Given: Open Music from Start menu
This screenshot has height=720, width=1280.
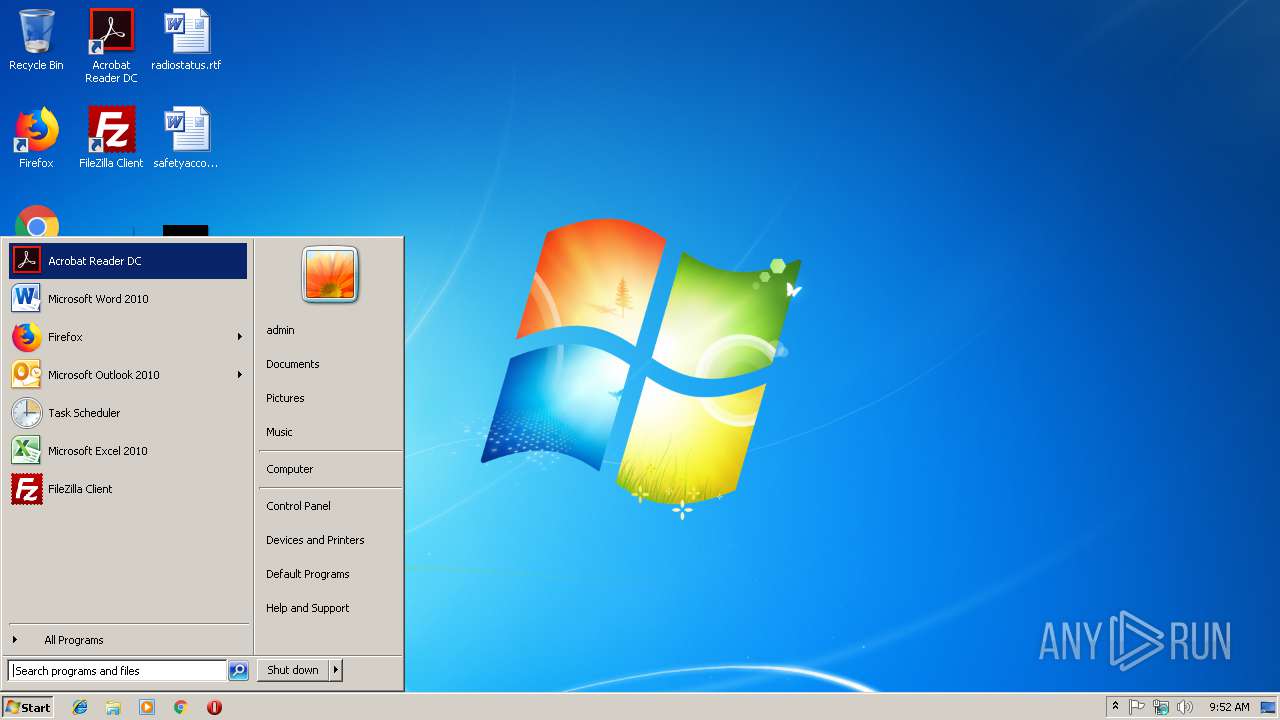Looking at the screenshot, I should pos(330,432).
